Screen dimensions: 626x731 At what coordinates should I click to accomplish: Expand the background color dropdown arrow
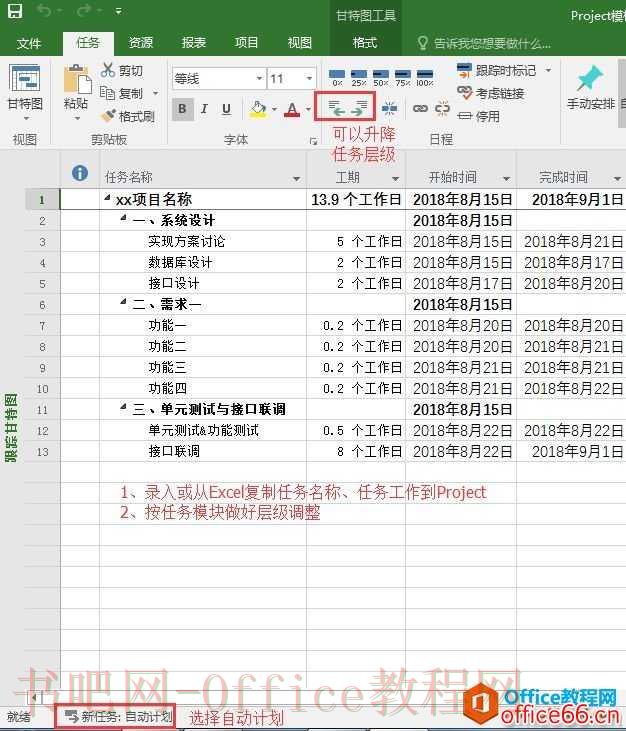274,110
